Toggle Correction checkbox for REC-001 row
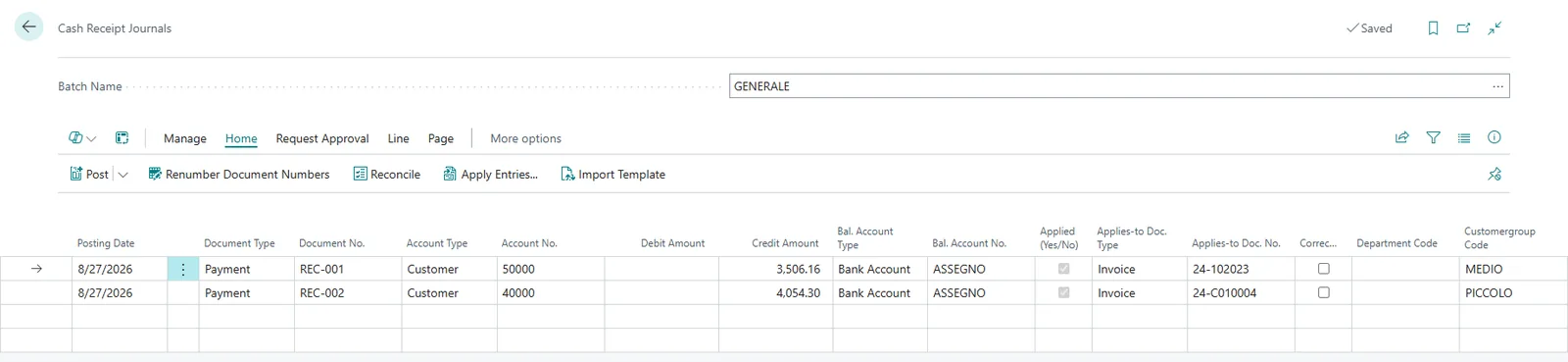The width and height of the screenshot is (1568, 362). [1324, 269]
